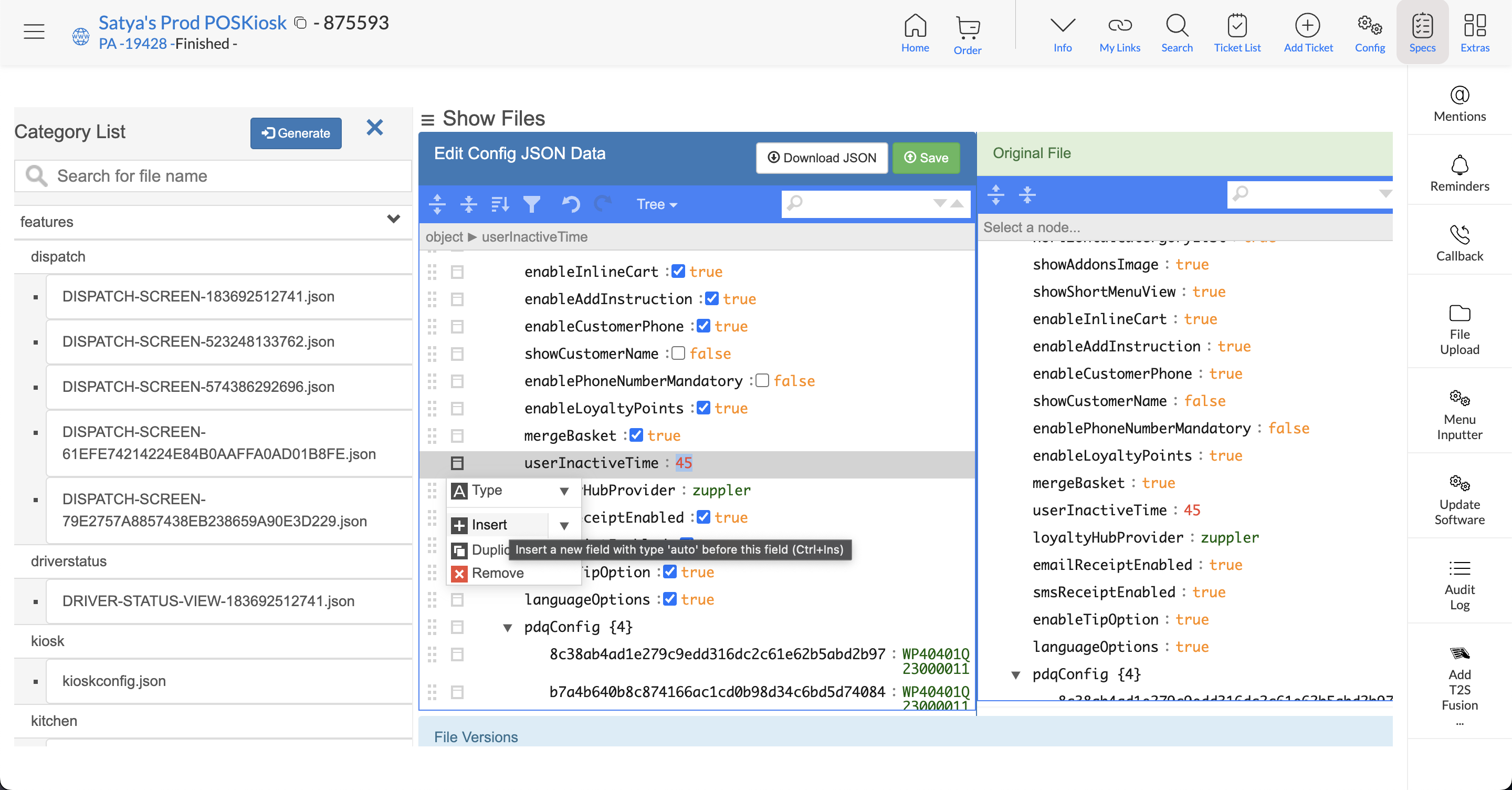Click the sort contents icon in JSON editor

tap(499, 204)
